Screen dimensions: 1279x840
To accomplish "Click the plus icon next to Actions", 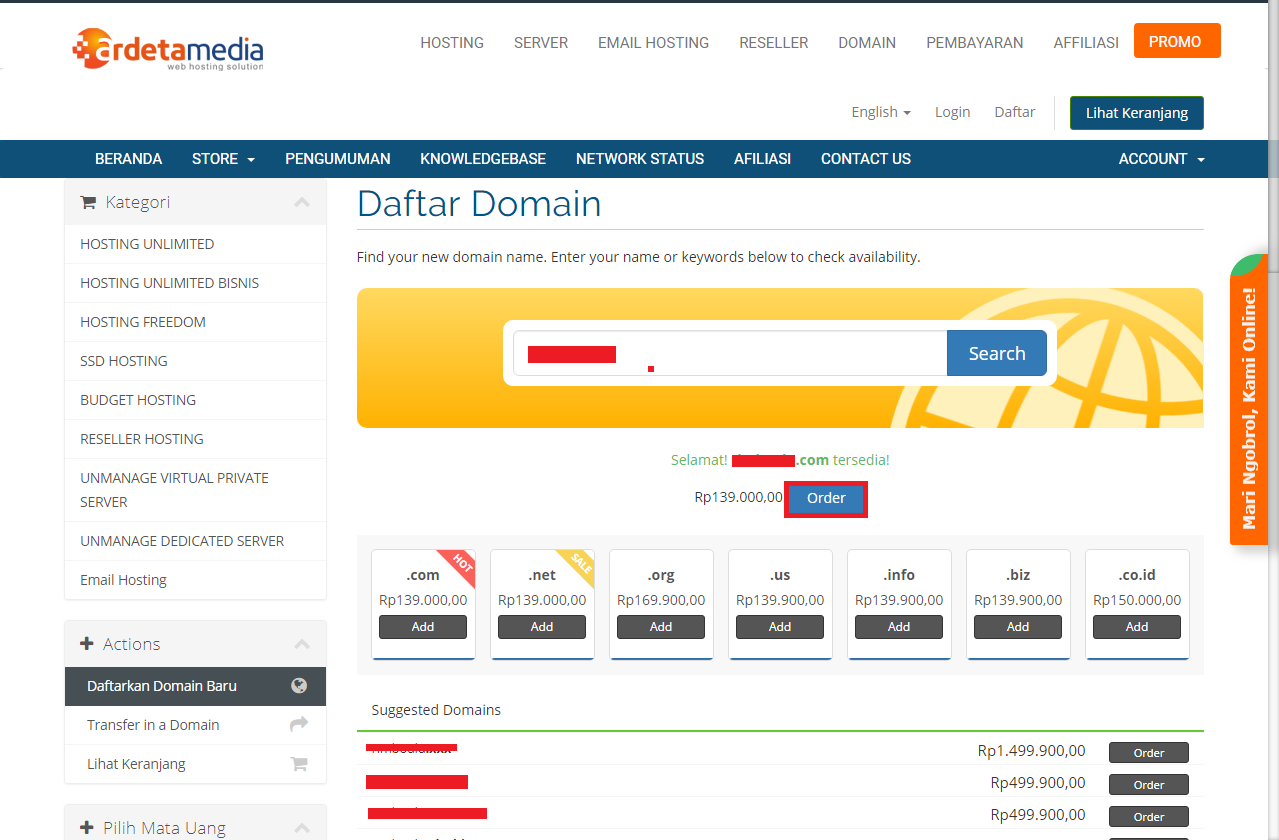I will (x=87, y=644).
